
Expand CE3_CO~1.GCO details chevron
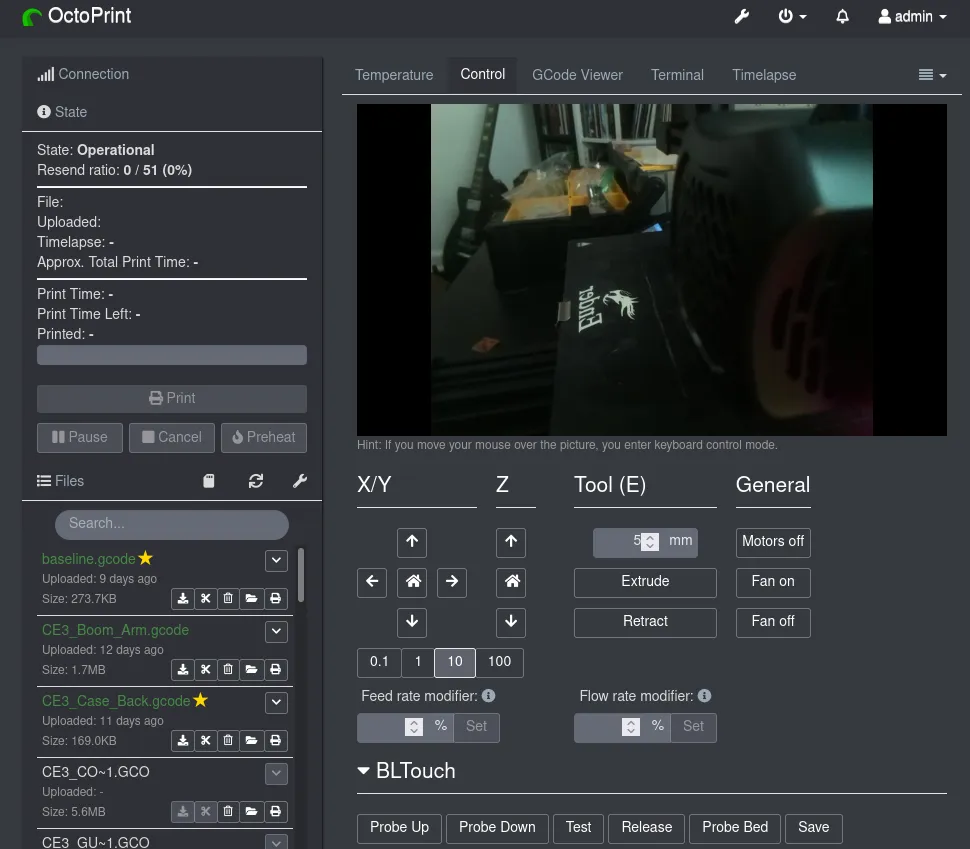[x=276, y=774]
